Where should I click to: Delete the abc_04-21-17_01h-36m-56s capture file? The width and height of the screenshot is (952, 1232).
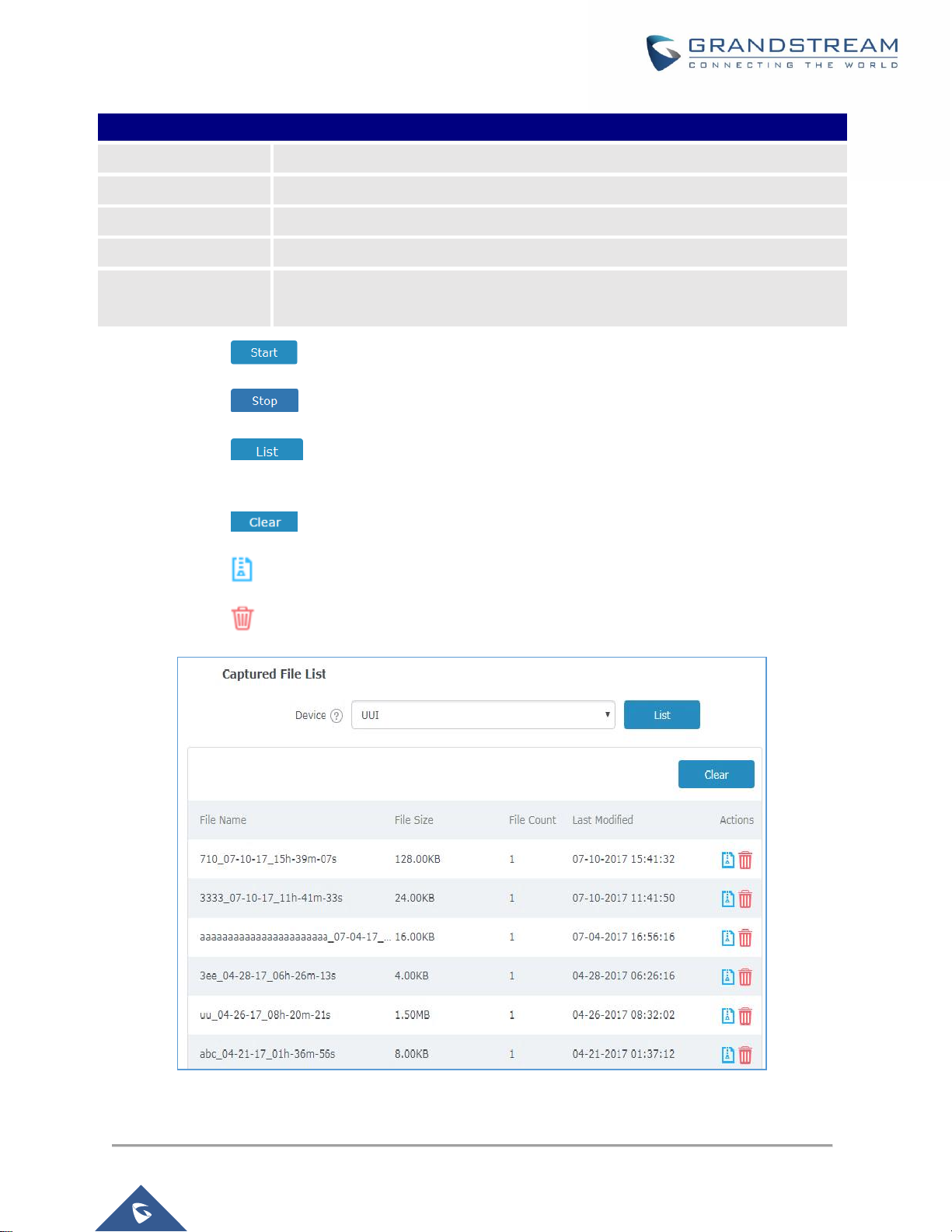click(745, 1055)
